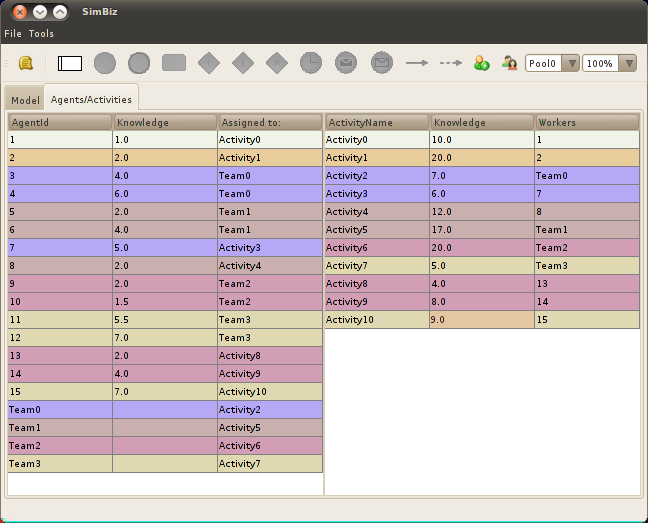Click Workers cell Team0 for Activity2

[x=587, y=176]
